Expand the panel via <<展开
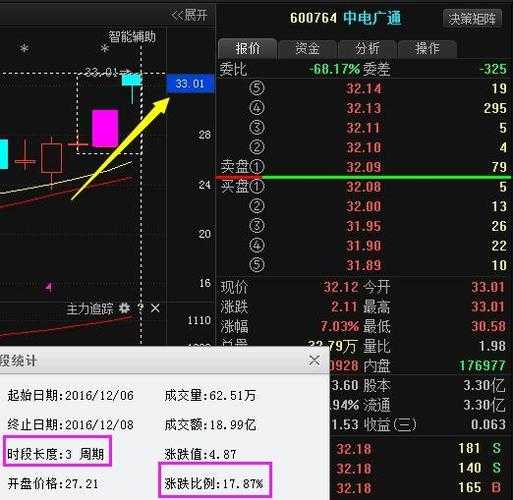The height and width of the screenshot is (500, 513). 189,15
